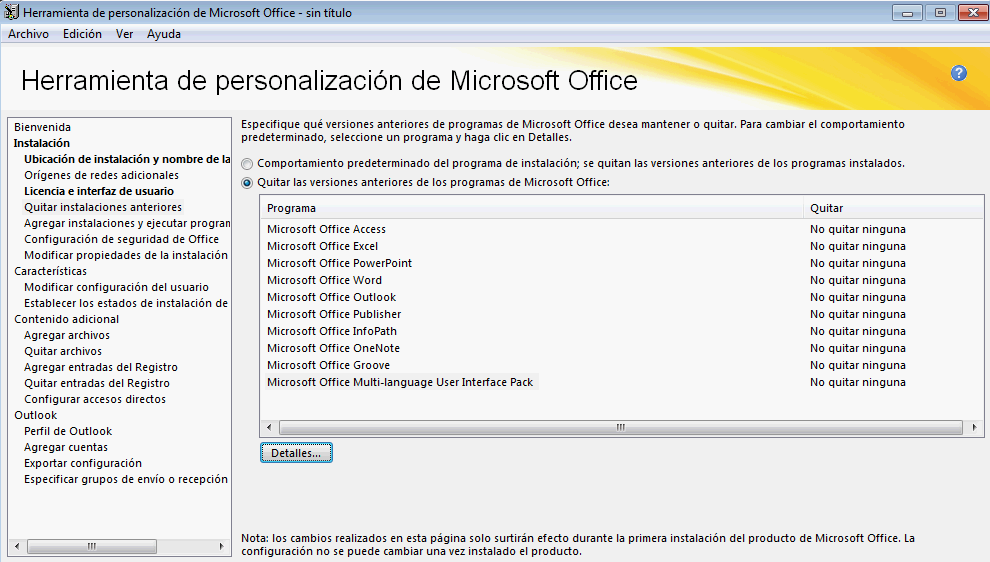Open 'Configurar accesos directos' section
The image size is (990, 562).
[x=95, y=399]
